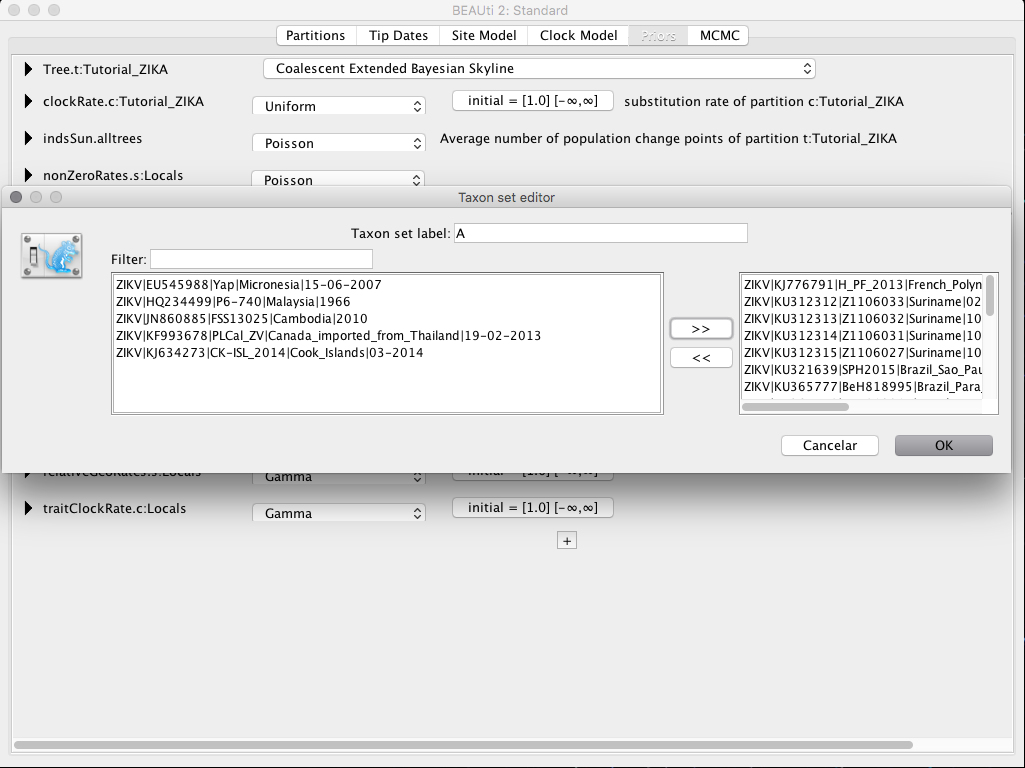Click the Cancelar button
The height and width of the screenshot is (768, 1025).
(830, 445)
